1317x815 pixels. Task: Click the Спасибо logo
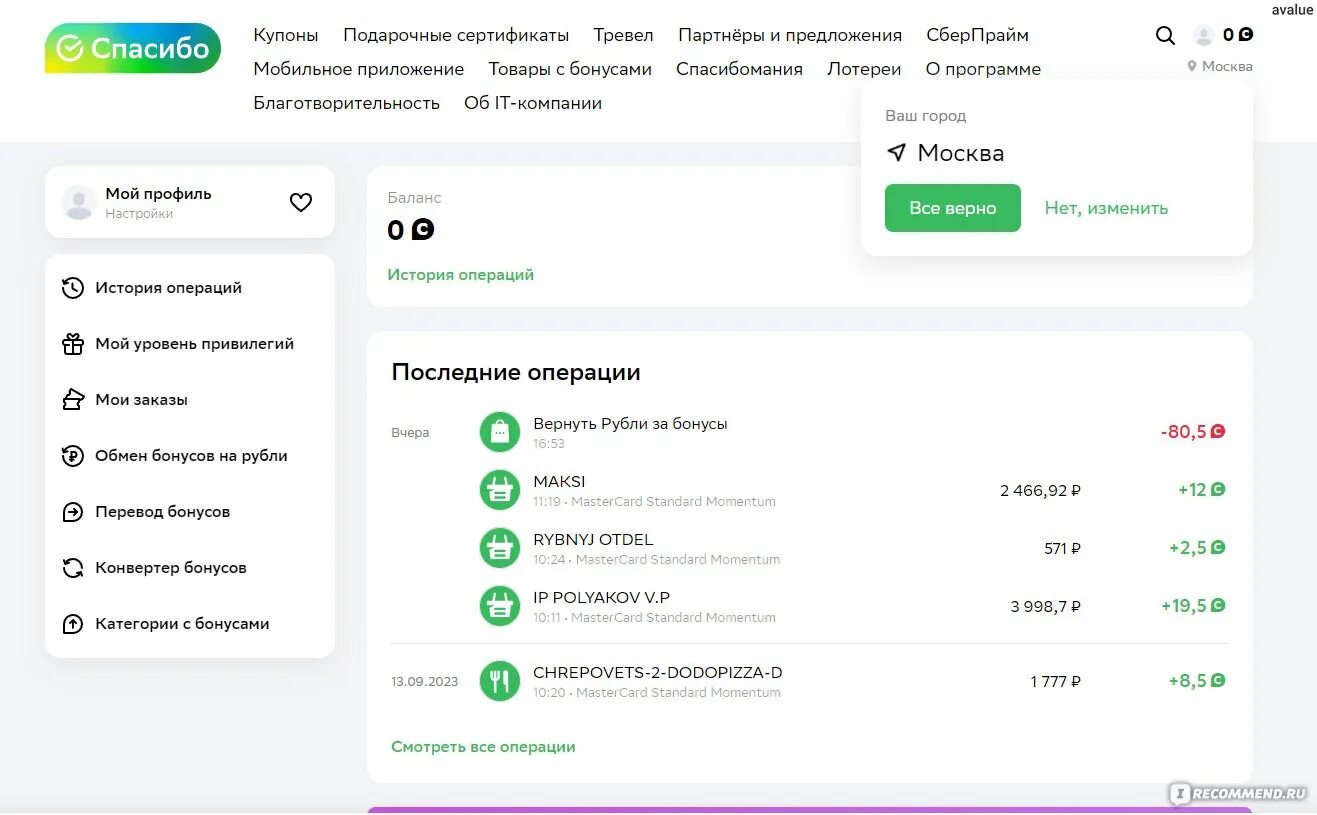coord(133,48)
